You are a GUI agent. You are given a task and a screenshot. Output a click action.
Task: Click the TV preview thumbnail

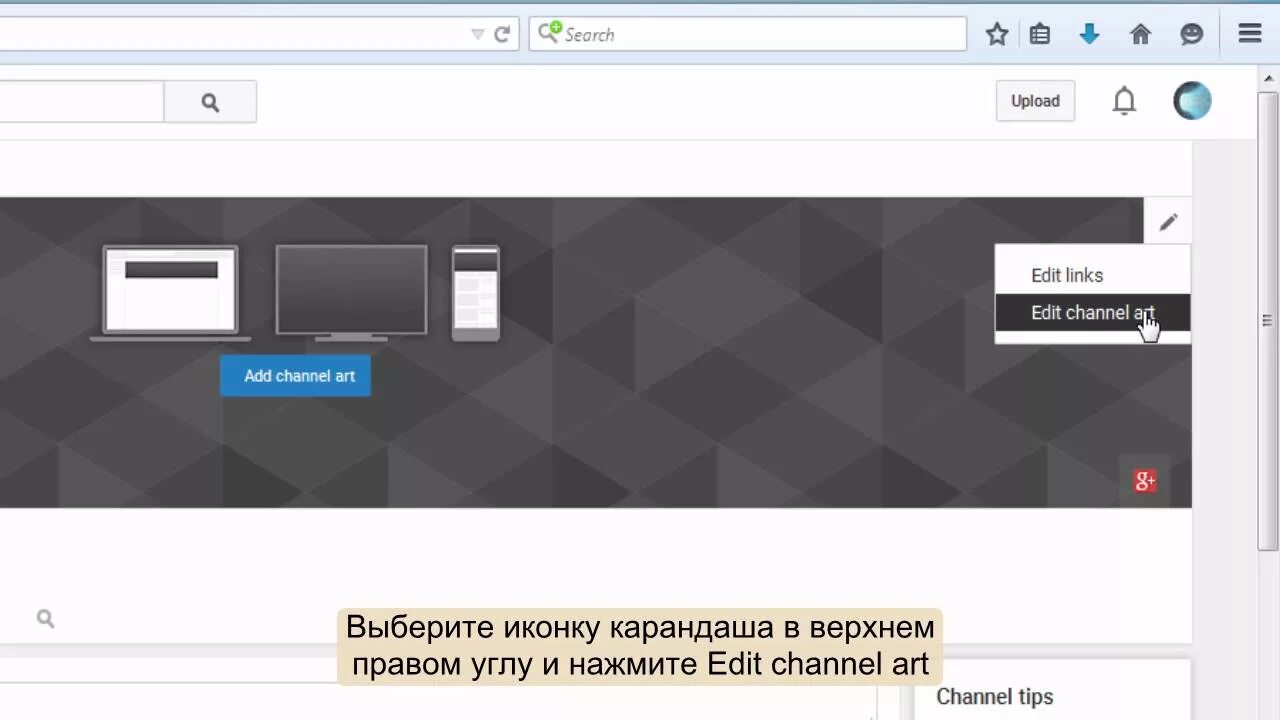351,294
